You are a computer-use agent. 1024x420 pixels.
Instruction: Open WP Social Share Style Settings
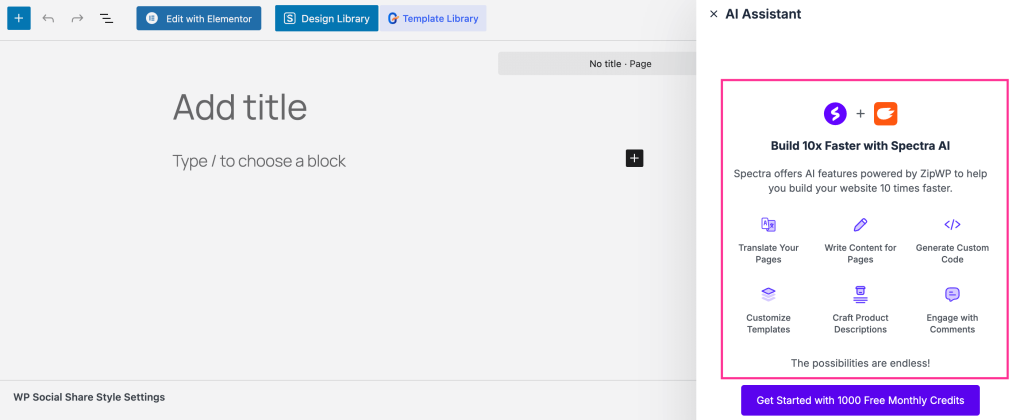point(89,396)
